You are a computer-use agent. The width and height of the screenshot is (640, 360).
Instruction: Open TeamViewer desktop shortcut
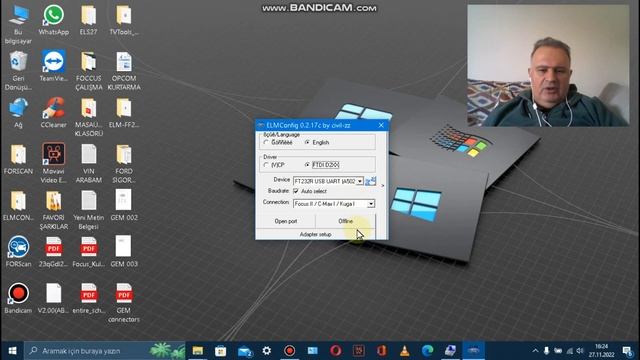[x=53, y=67]
